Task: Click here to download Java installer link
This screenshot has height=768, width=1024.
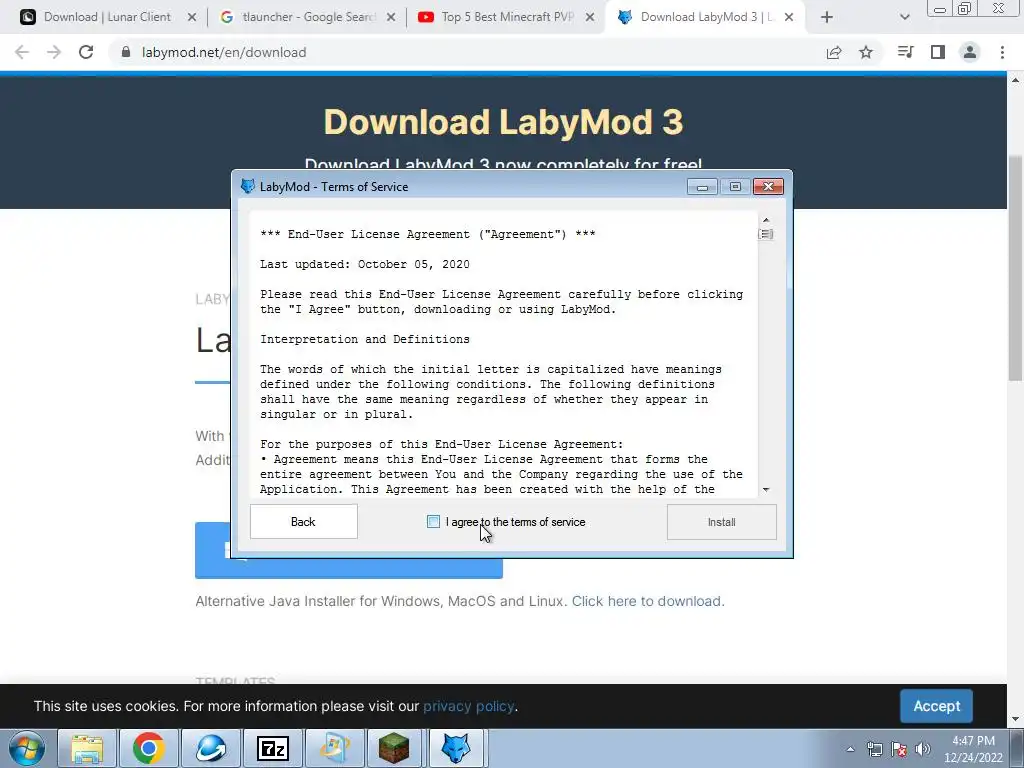Action: click(x=648, y=601)
